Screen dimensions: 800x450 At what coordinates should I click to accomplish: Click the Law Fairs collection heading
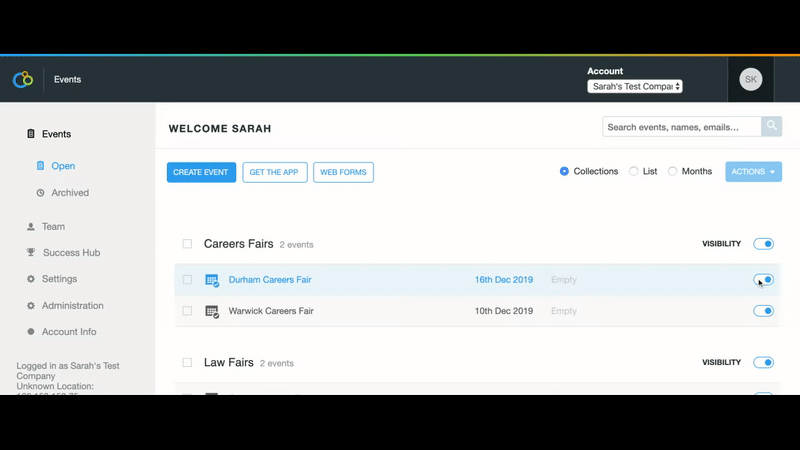coord(229,362)
